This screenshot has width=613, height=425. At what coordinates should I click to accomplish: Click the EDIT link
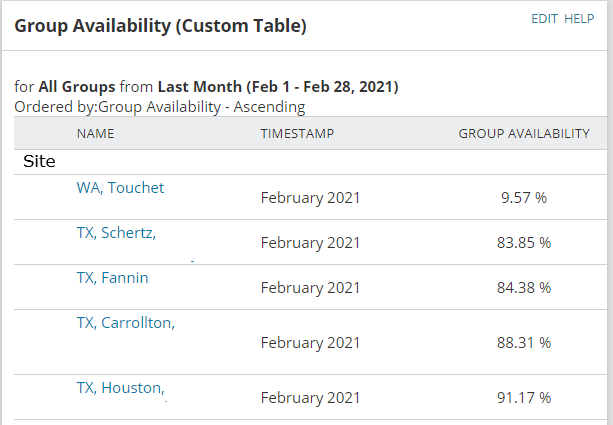544,18
